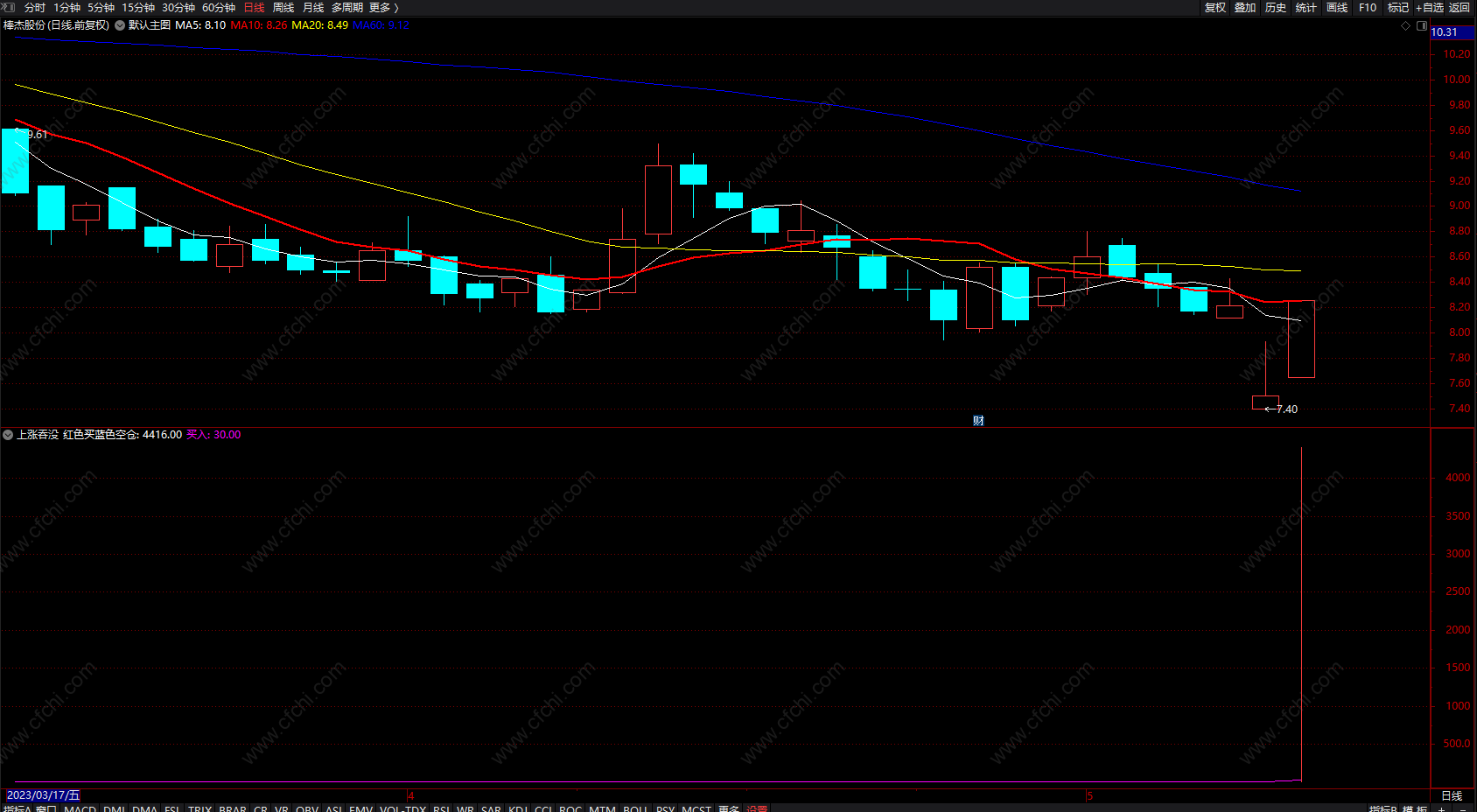This screenshot has width=1477, height=812.
Task: Click the MA5: 8.10 value
Action: (x=200, y=25)
